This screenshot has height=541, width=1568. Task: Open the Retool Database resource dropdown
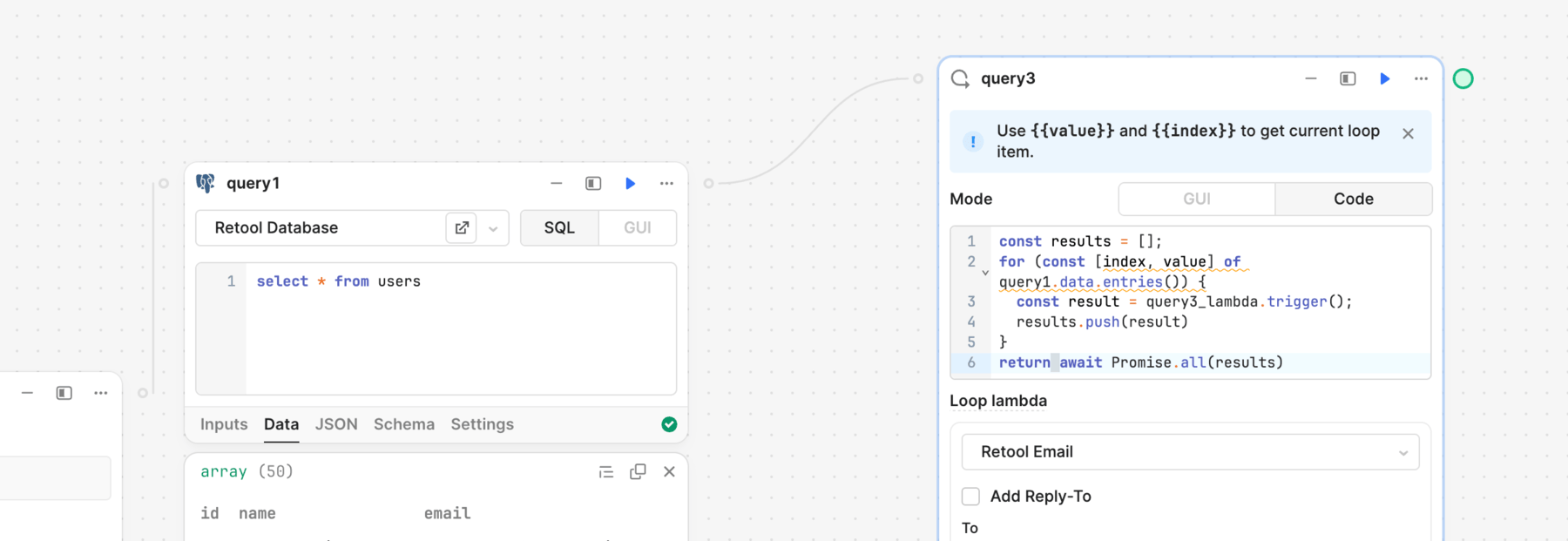point(493,228)
